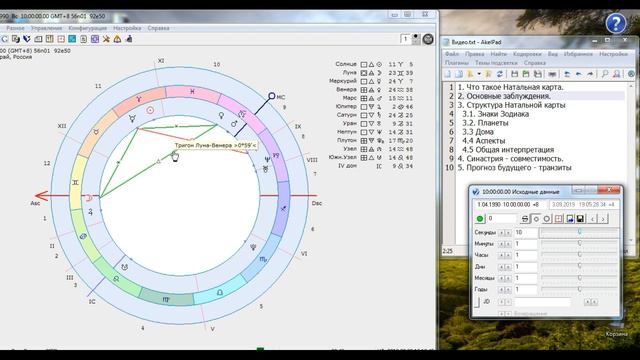The width and height of the screenshot is (640, 360).
Task: Click the red crosshair square icon in dialog
Action: point(559,219)
